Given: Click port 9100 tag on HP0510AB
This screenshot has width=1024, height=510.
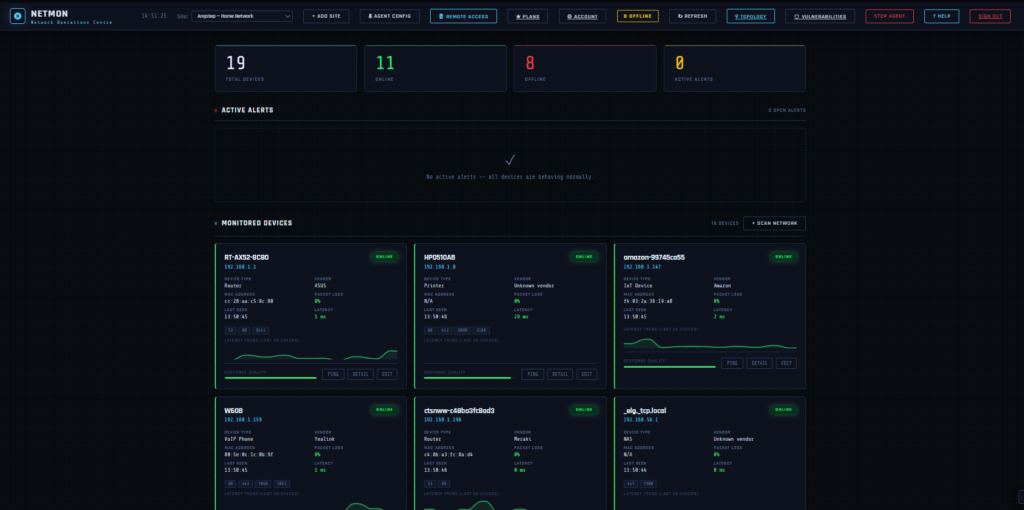Looking at the screenshot, I should 481,330.
